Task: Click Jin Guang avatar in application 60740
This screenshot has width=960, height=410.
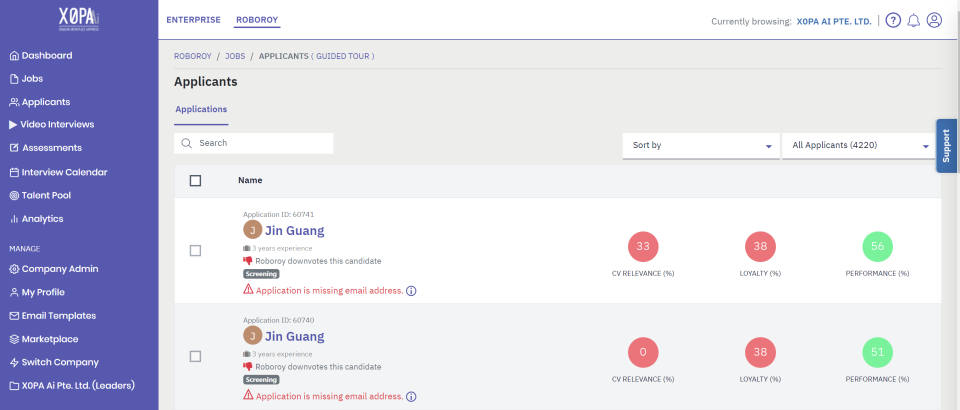Action: pos(252,336)
